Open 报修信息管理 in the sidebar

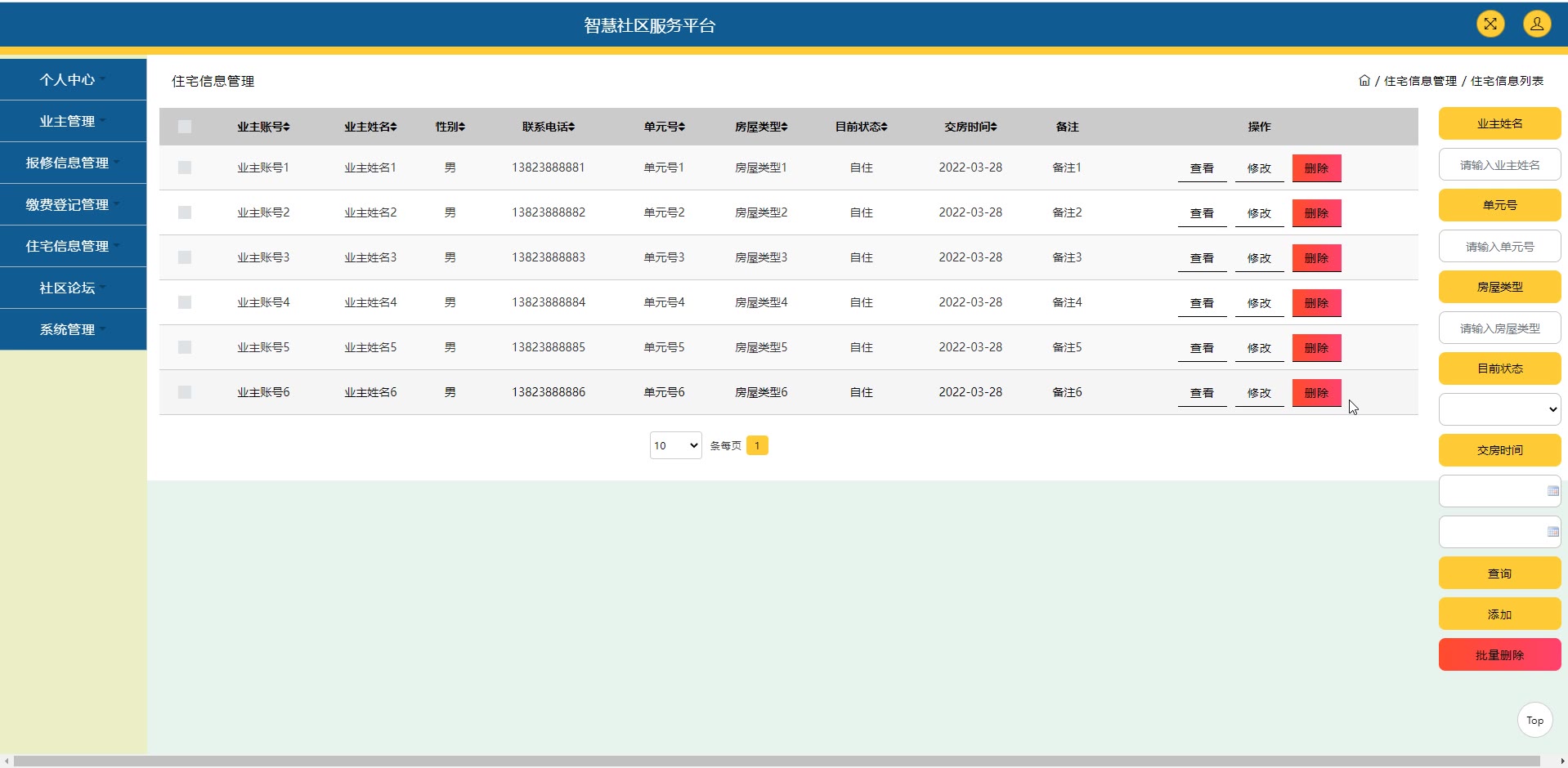pyautogui.click(x=73, y=163)
